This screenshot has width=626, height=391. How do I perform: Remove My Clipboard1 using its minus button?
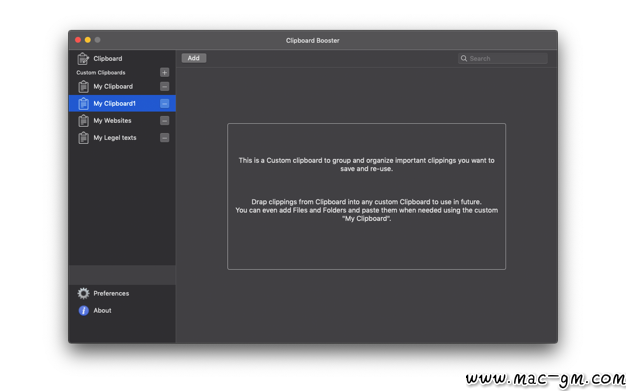coord(164,103)
